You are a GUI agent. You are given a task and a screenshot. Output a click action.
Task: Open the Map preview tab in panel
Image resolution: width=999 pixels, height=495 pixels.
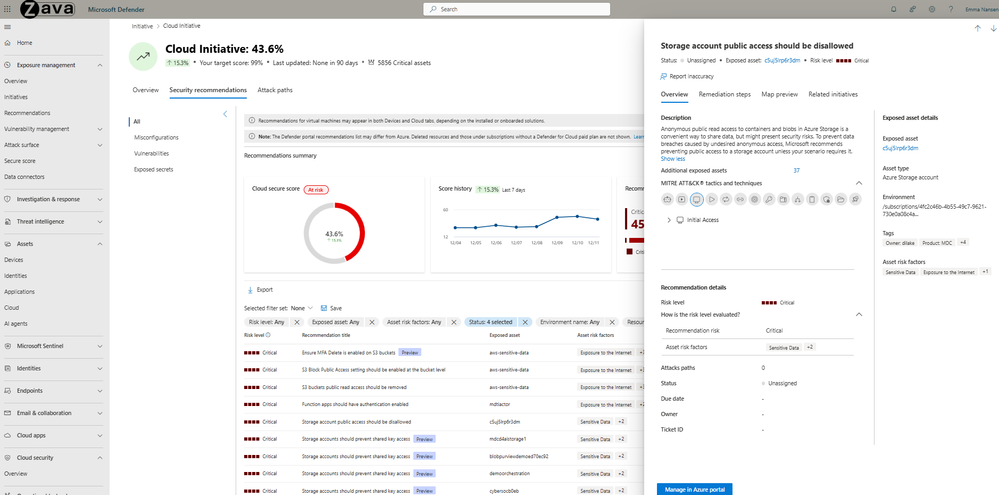point(779,94)
